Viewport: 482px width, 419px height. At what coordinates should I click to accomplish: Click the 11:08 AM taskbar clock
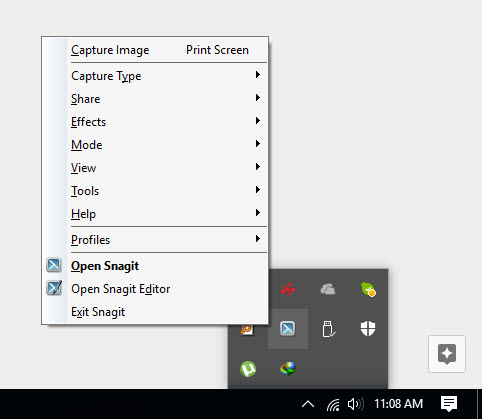click(x=398, y=404)
